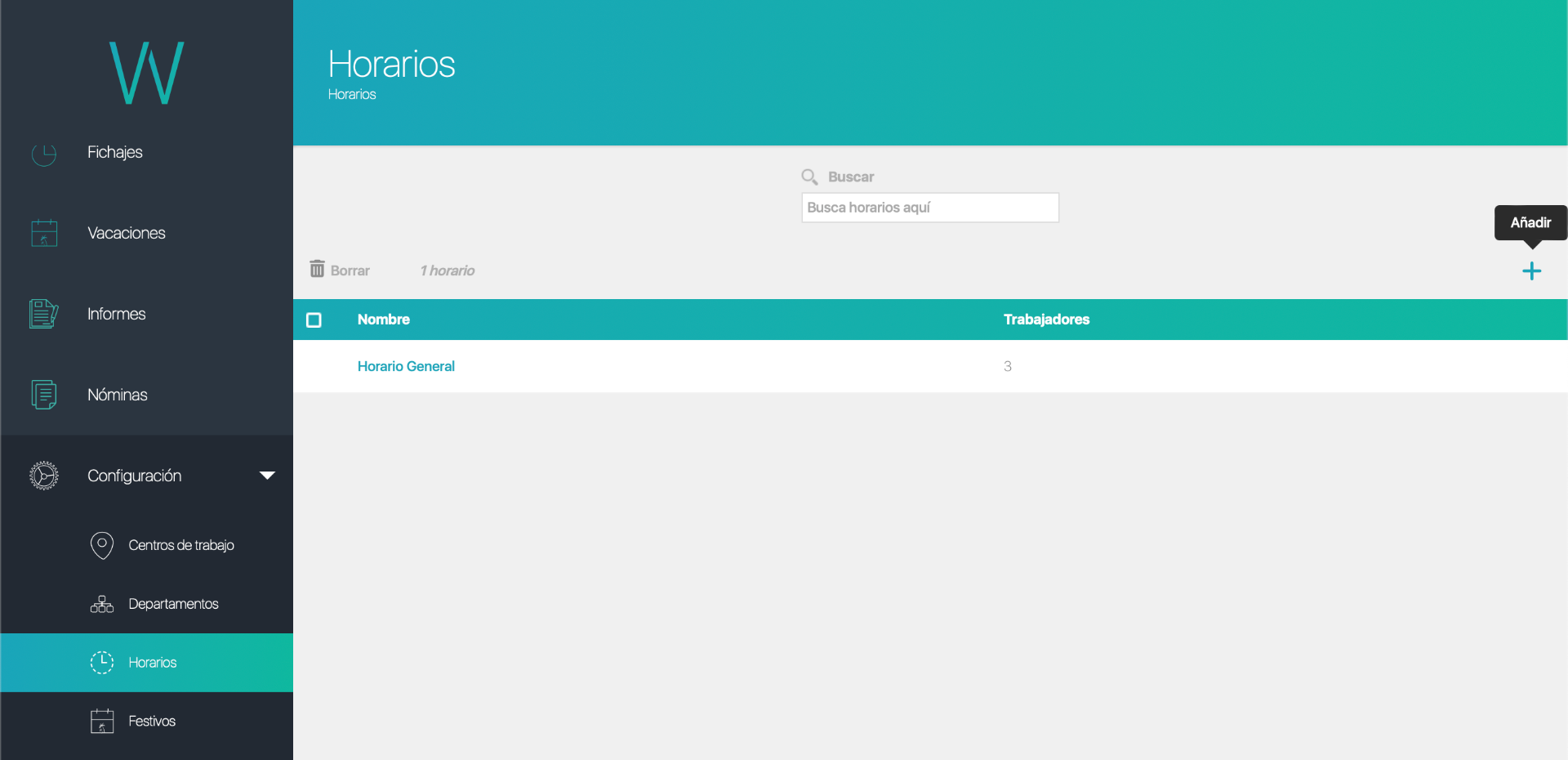1568x760 pixels.
Task: Click the Informes document icon
Action: tap(44, 314)
